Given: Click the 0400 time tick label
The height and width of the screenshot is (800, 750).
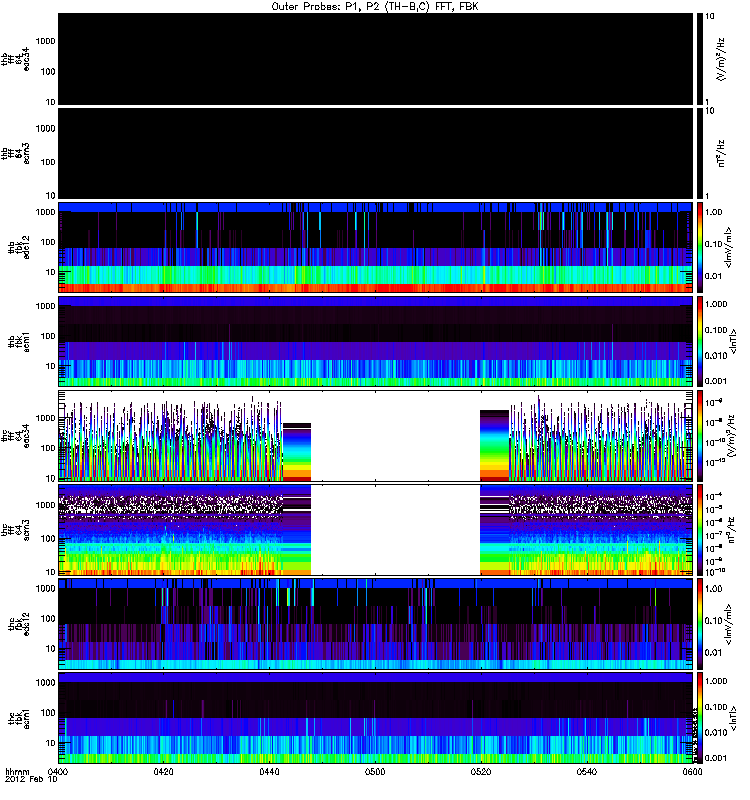Looking at the screenshot, I should pos(58,772).
